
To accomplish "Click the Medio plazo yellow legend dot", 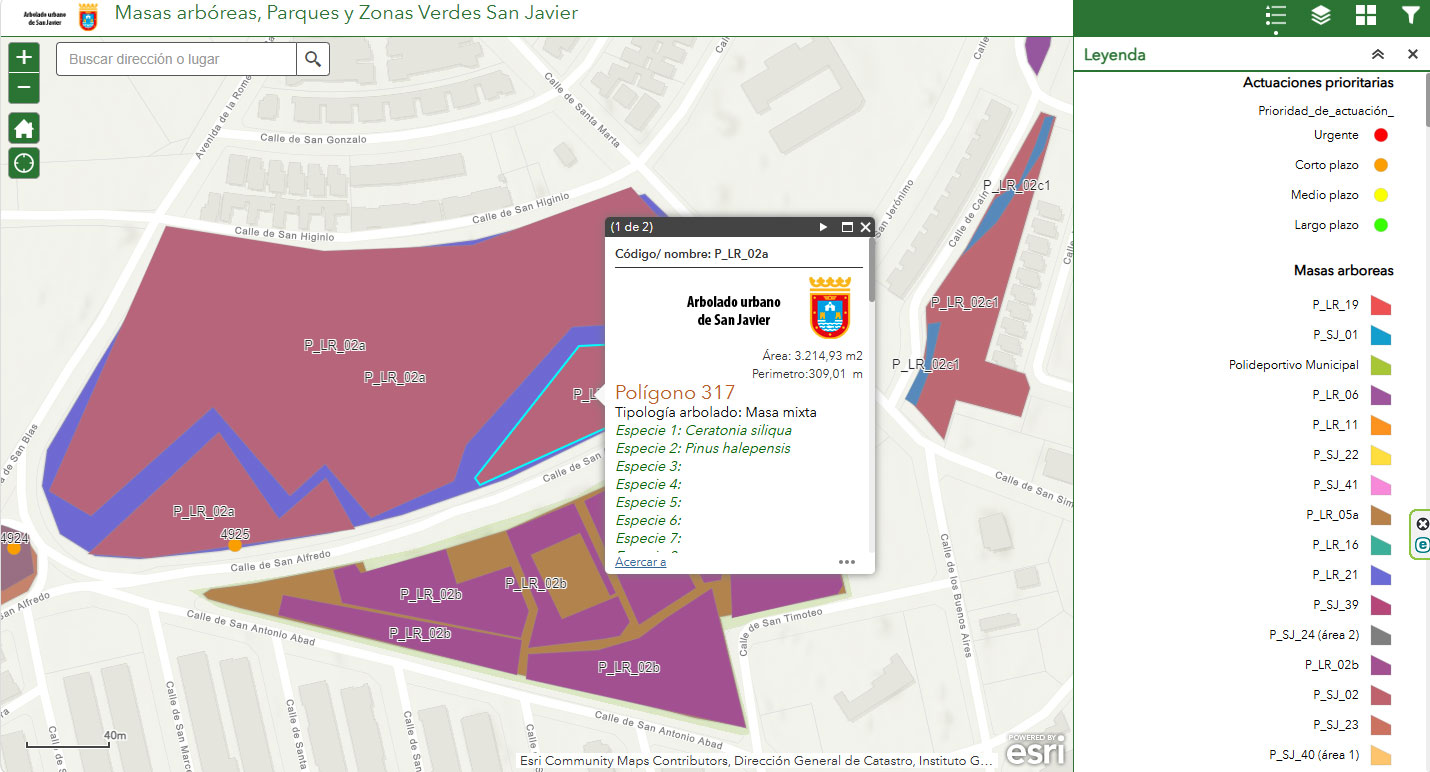I will pyautogui.click(x=1381, y=195).
